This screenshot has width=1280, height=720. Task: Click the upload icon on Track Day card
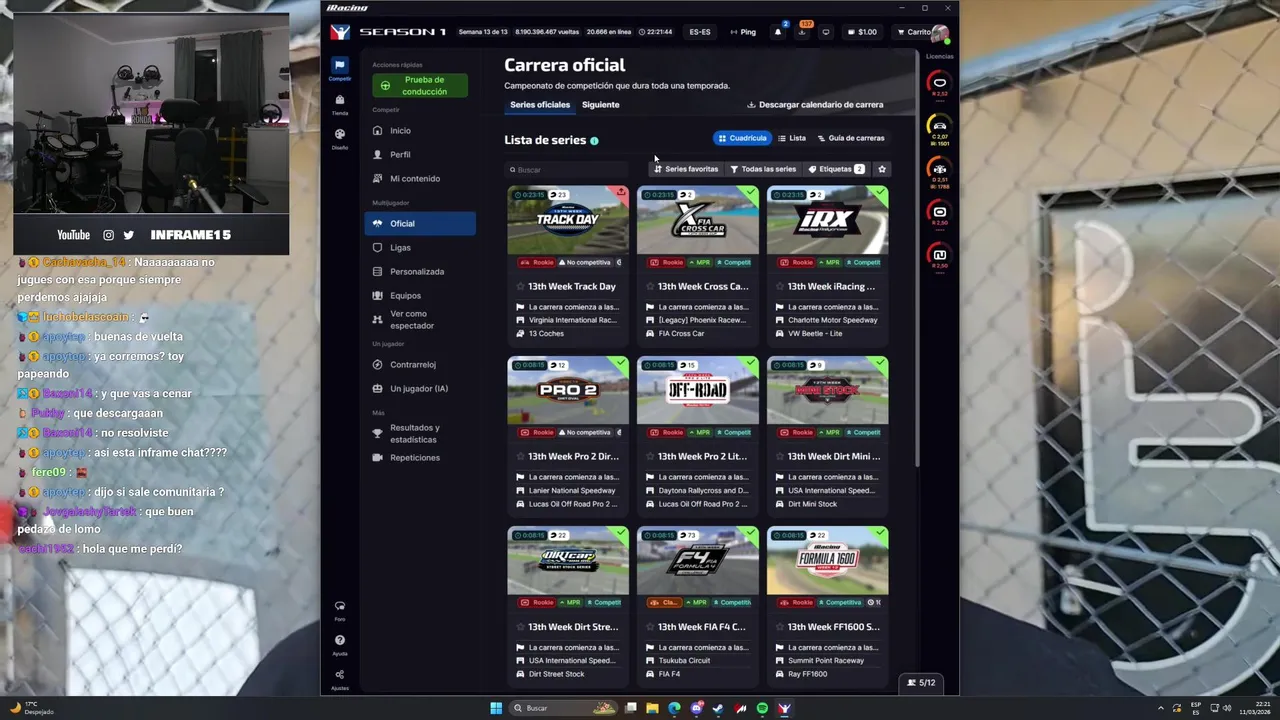pyautogui.click(x=621, y=193)
